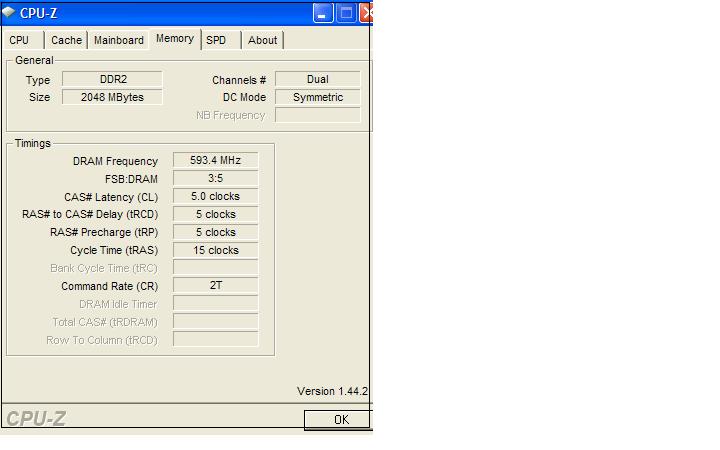Maximize the CPU-Z window
Viewport: 720px width, 450px height.
coord(347,13)
